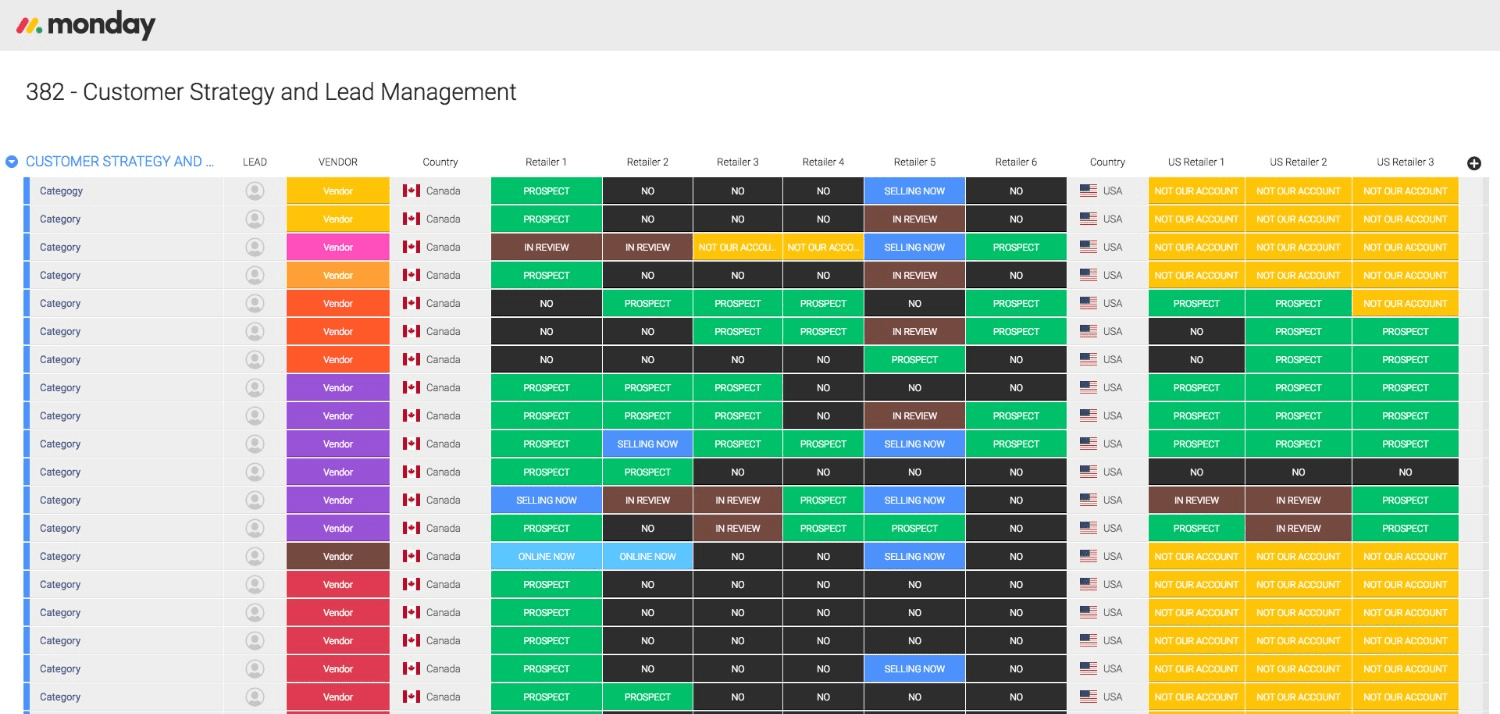Click ONLINE NOW status under Retailer 1
This screenshot has height=714, width=1500.
point(546,556)
